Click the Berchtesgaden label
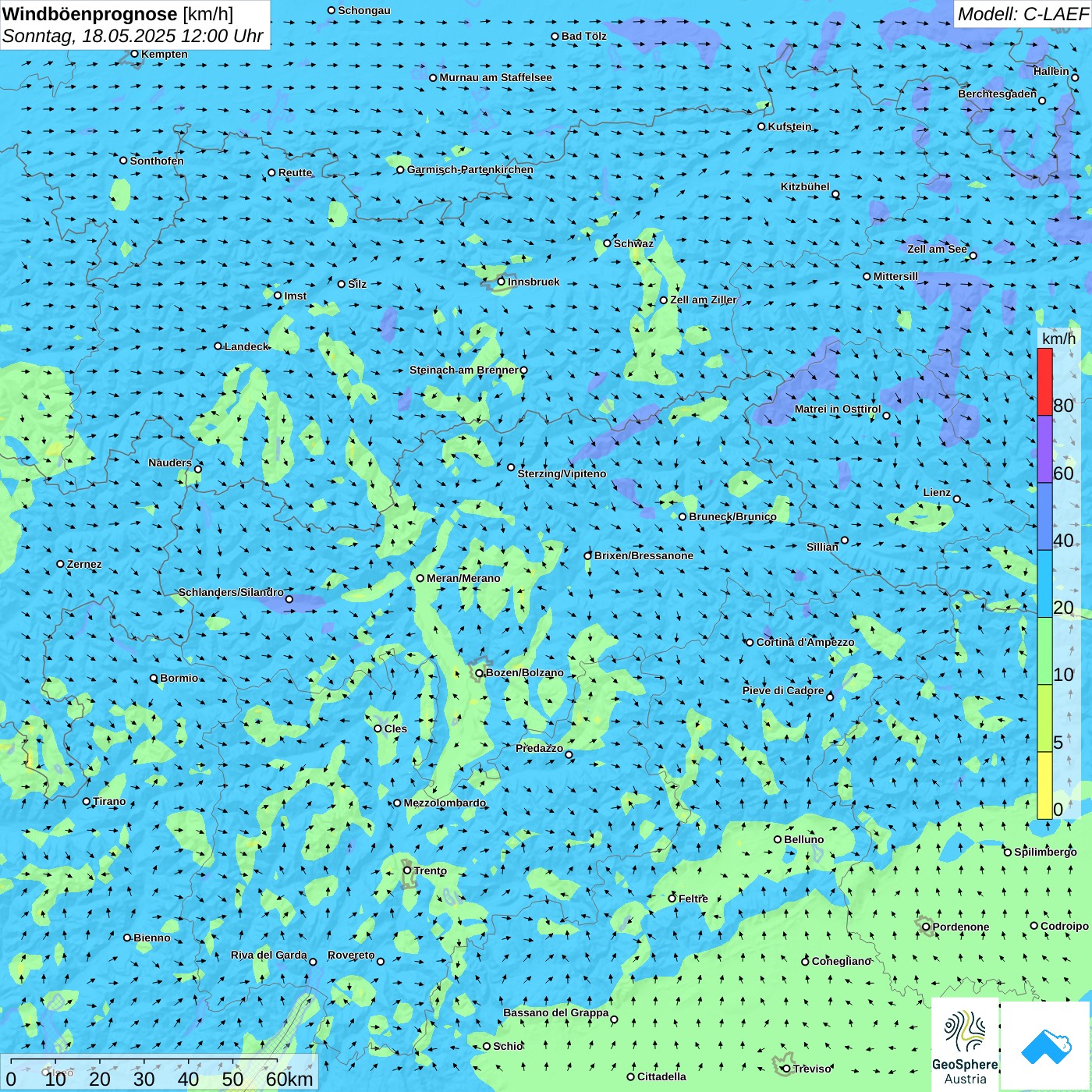 pos(997,94)
